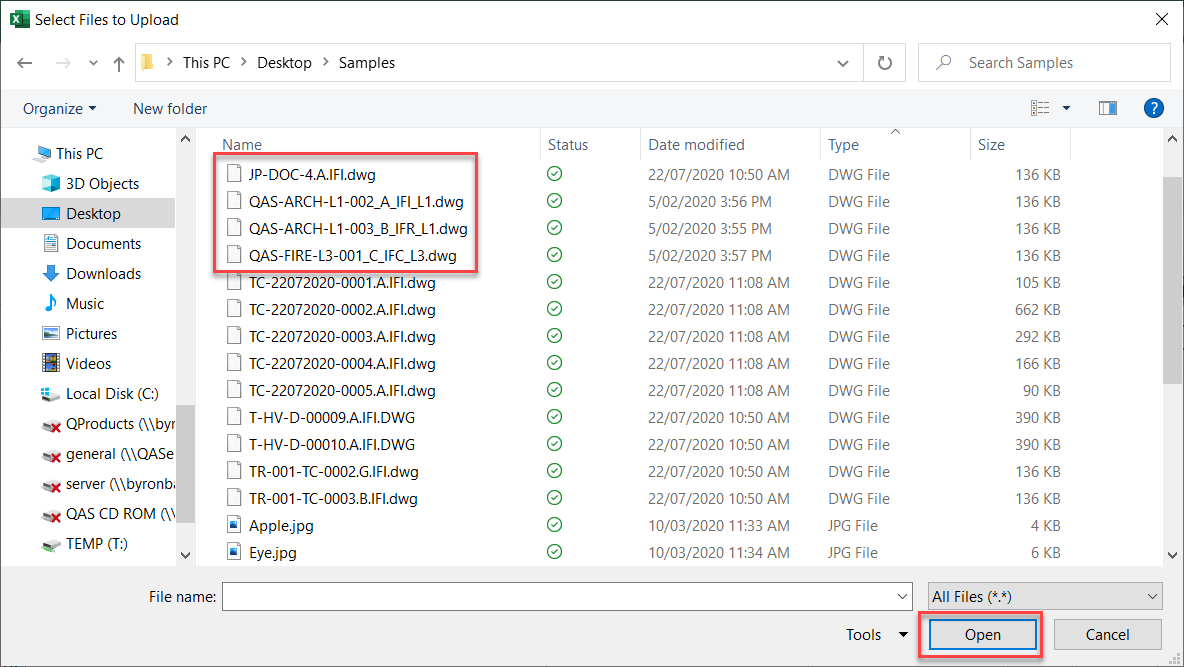
Task: Open the recent locations chevron
Action: click(x=93, y=63)
